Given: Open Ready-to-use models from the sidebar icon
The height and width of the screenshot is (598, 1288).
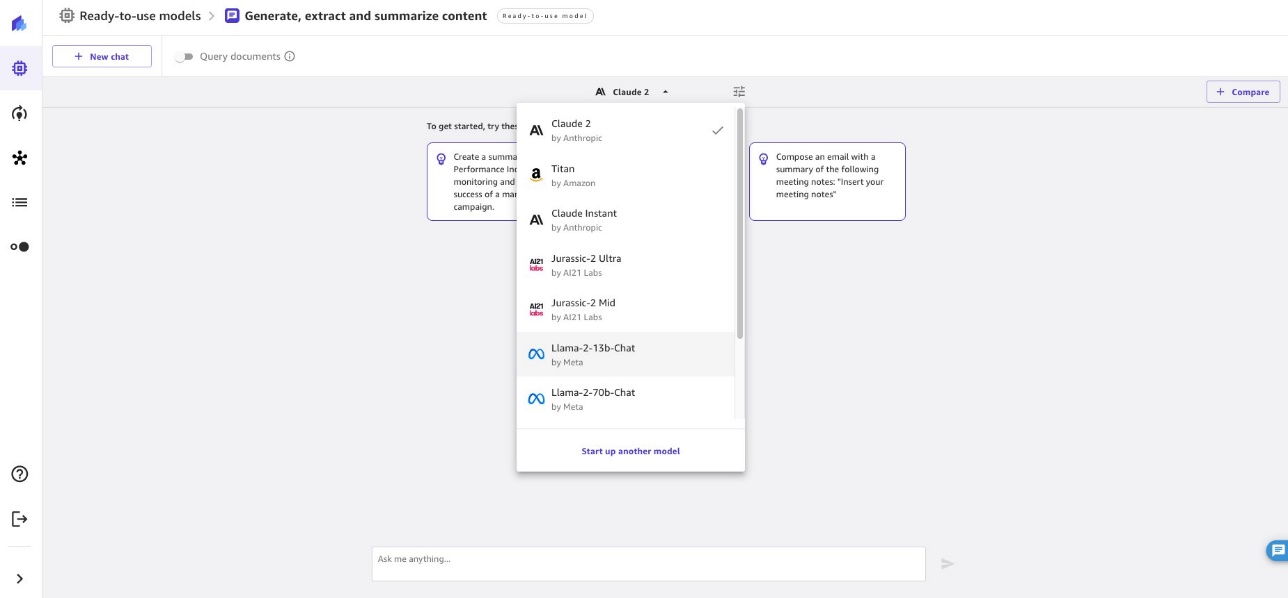Looking at the screenshot, I should [20, 69].
